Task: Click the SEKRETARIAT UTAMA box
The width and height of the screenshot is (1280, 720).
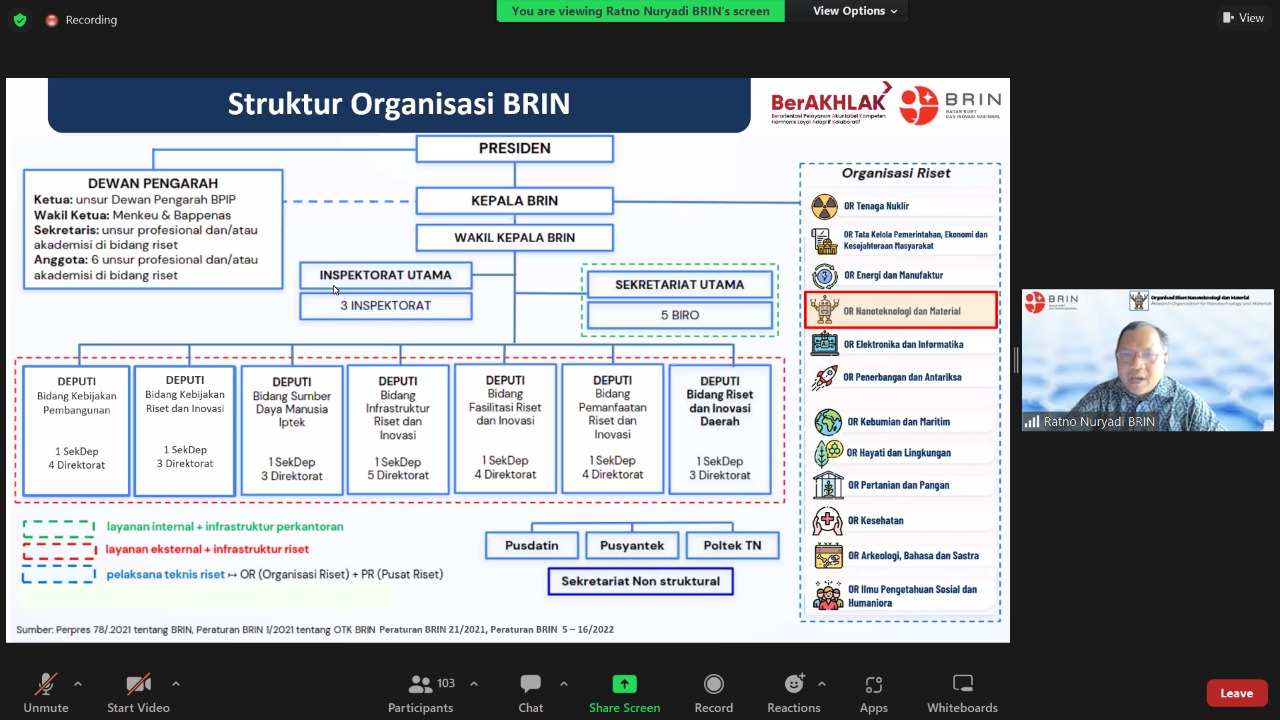Action: (x=679, y=285)
